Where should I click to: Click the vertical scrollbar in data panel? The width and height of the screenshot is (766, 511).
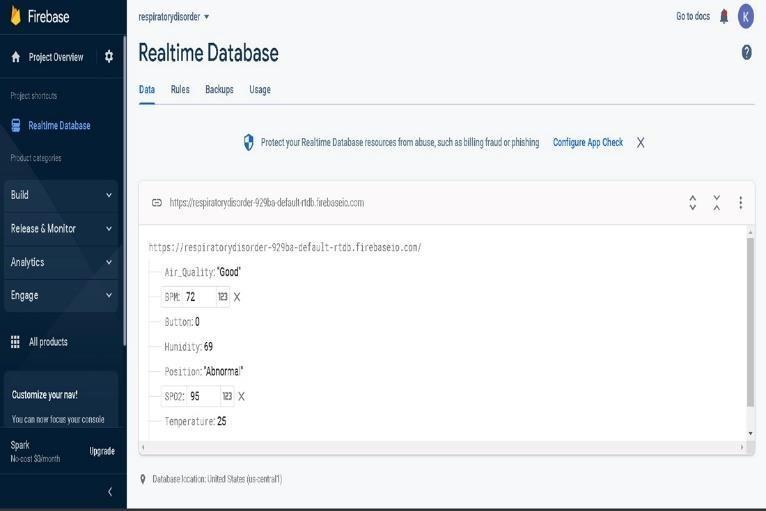[750, 322]
